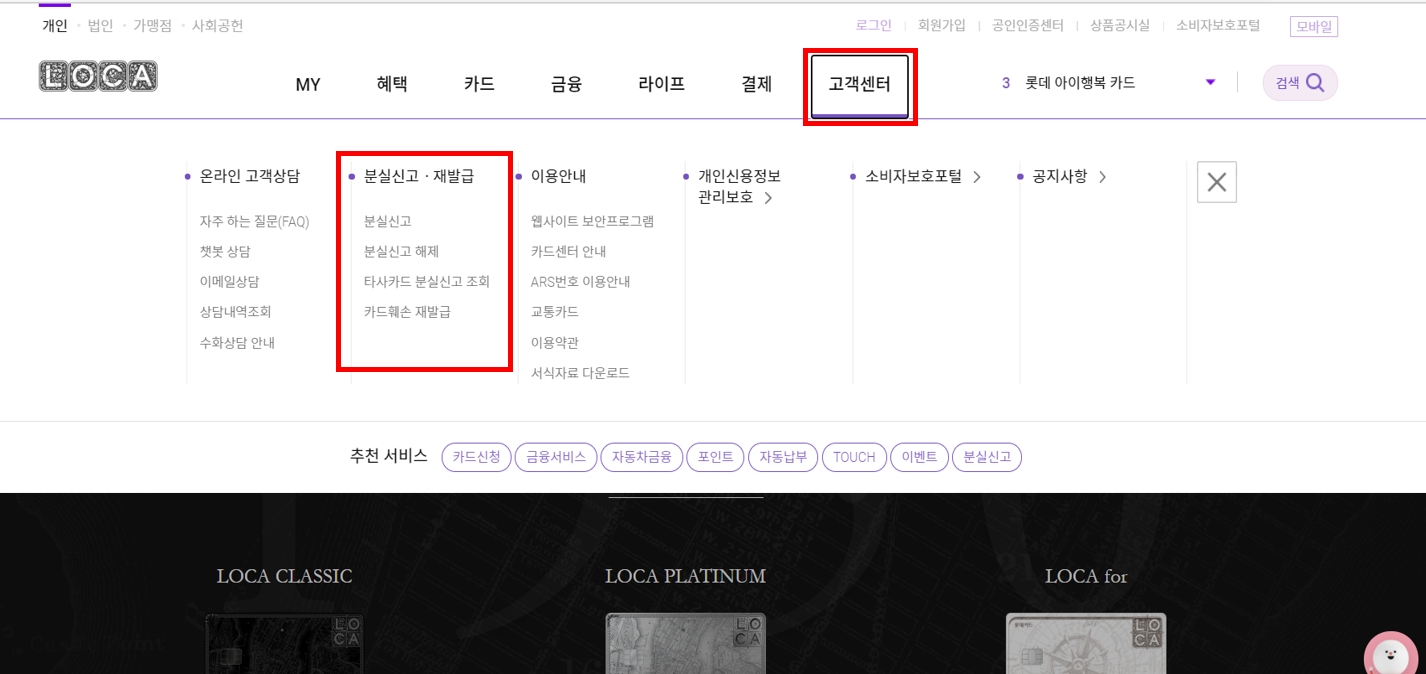Select the 포인트 pill
Image resolution: width=1426 pixels, height=674 pixels.
pyautogui.click(x=715, y=457)
